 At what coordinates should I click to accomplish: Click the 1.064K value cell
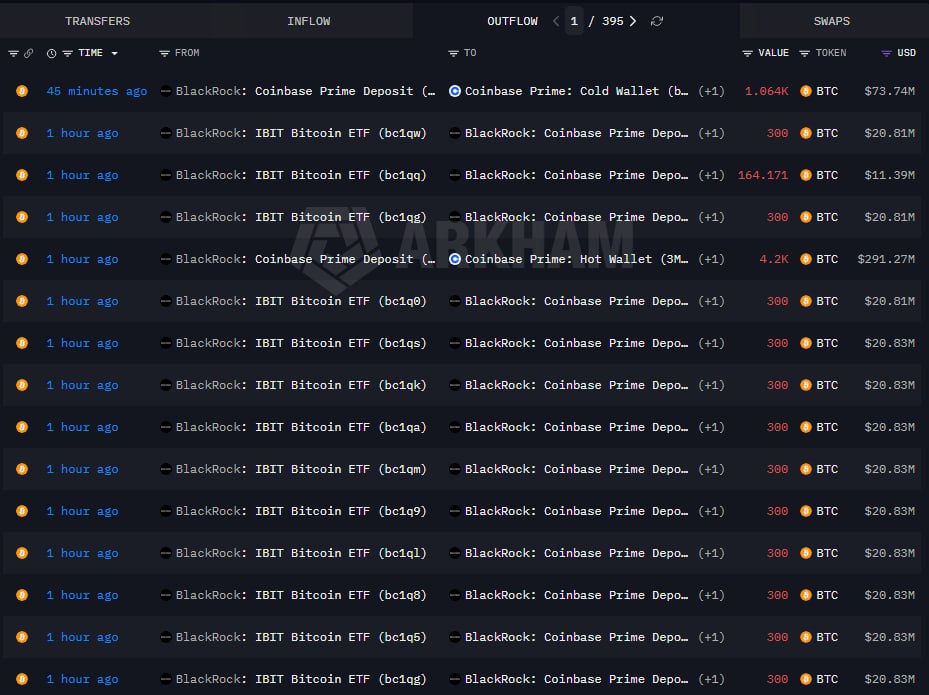pyautogui.click(x=767, y=91)
